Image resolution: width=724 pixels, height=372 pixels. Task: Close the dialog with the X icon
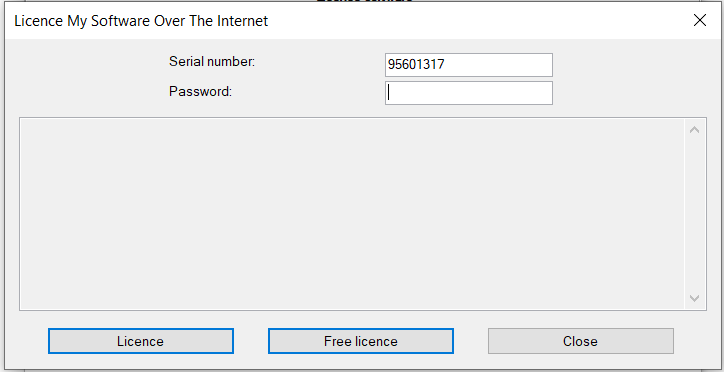pos(700,20)
